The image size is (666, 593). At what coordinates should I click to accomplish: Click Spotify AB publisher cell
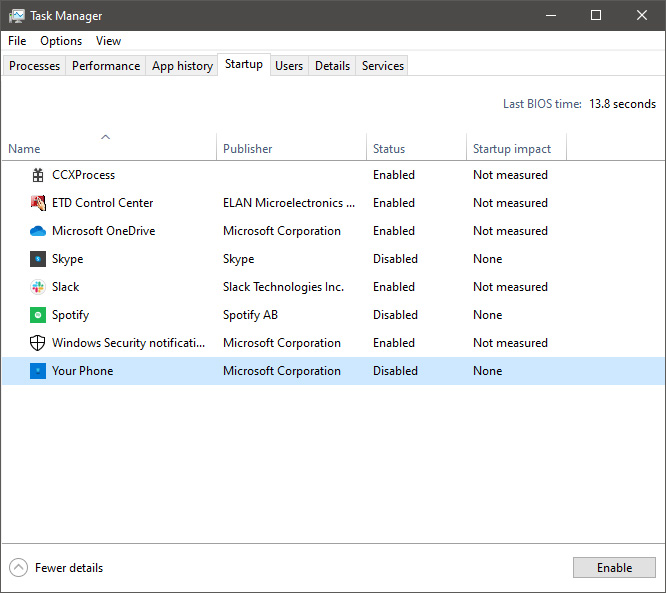(x=250, y=315)
